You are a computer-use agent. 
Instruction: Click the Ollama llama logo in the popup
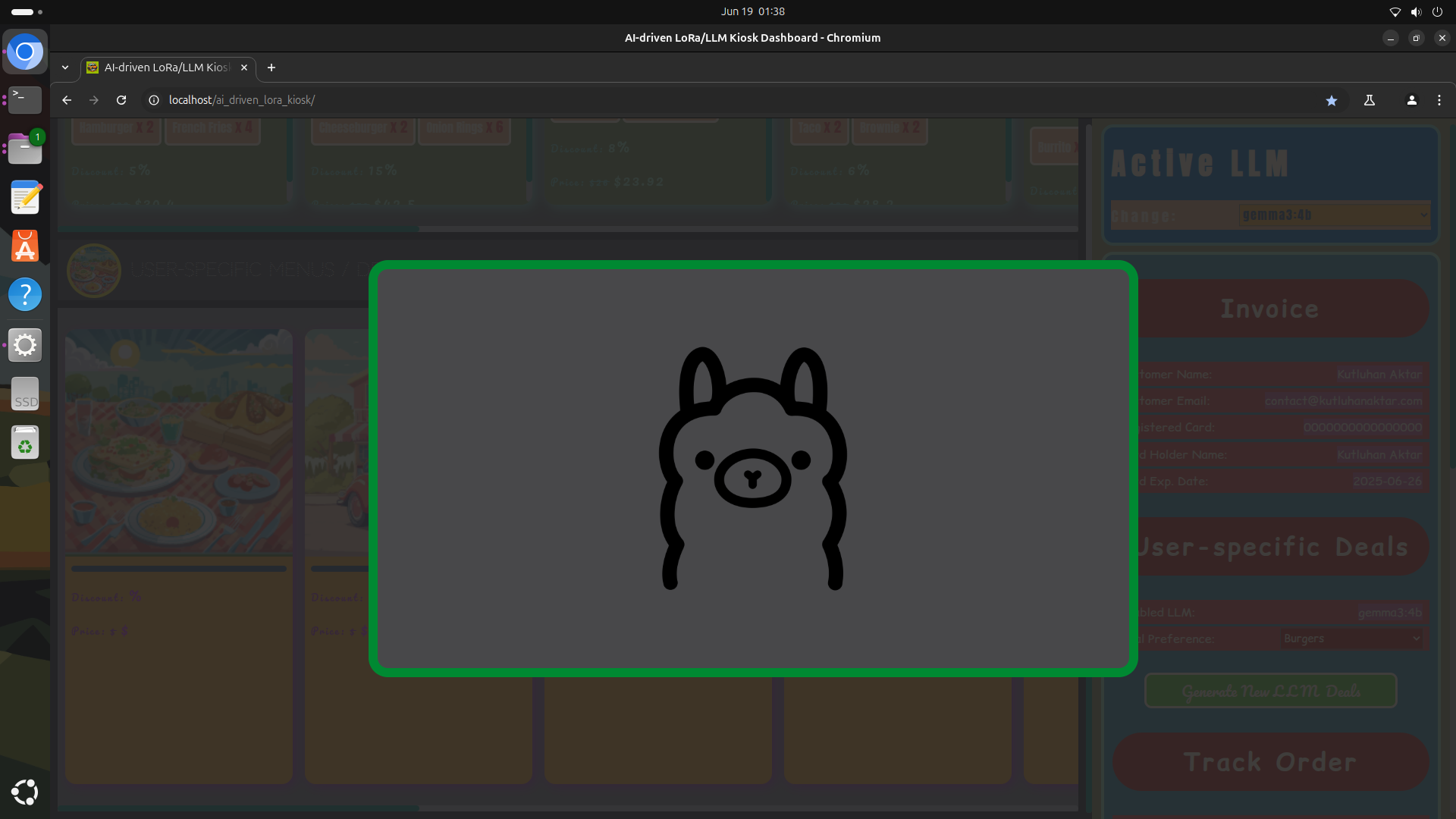pyautogui.click(x=752, y=468)
